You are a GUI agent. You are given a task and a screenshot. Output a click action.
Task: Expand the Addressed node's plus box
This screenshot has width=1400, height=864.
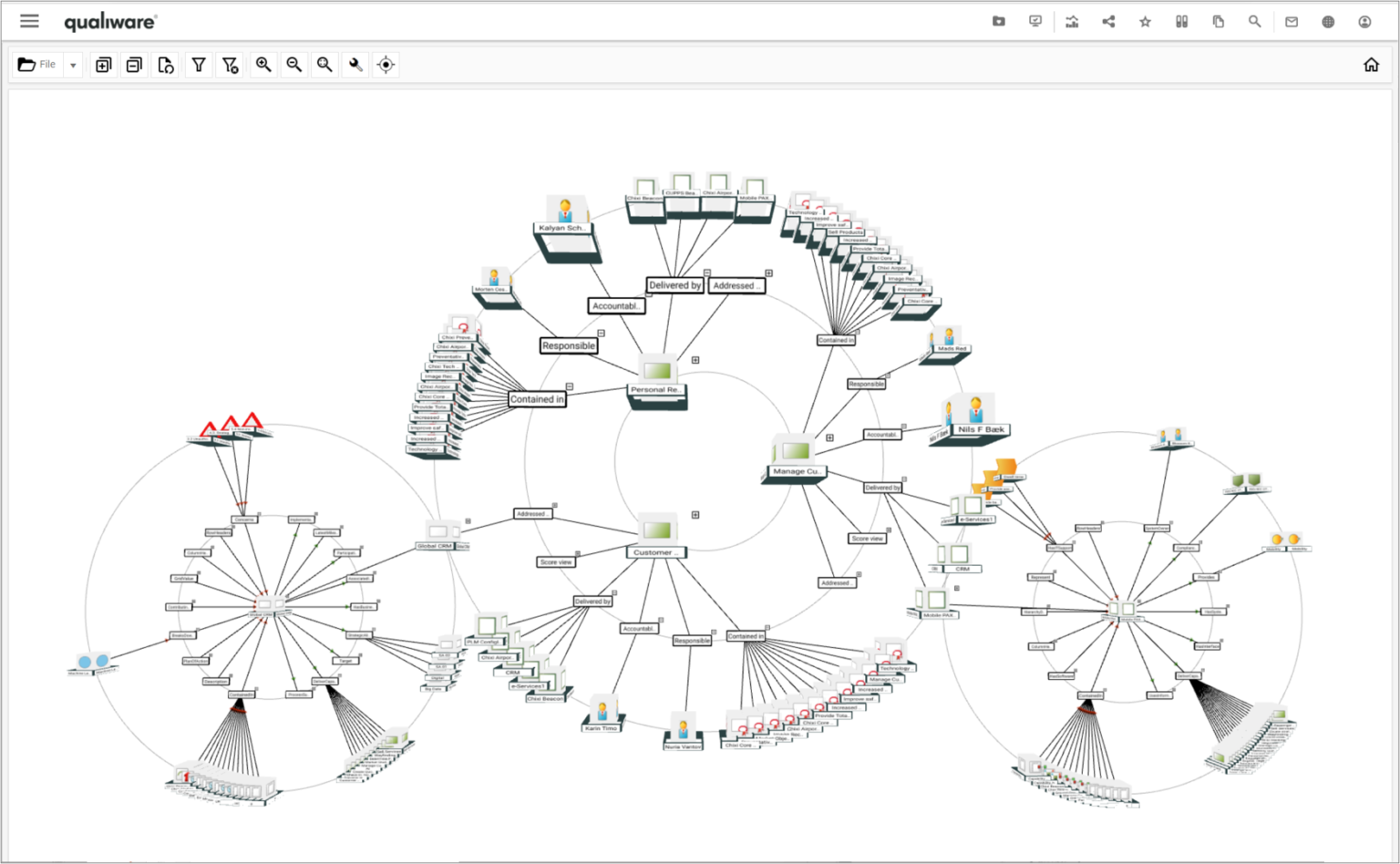(x=769, y=273)
